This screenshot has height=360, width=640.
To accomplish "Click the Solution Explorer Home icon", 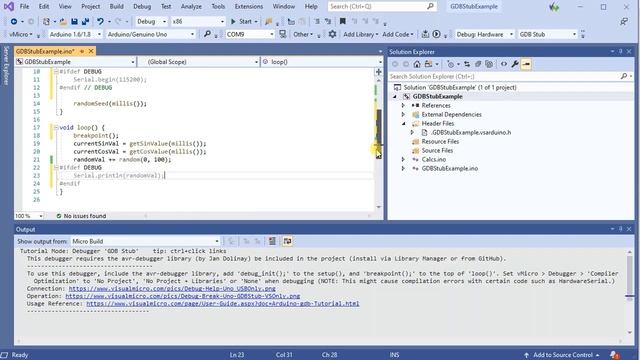I will (x=417, y=64).
